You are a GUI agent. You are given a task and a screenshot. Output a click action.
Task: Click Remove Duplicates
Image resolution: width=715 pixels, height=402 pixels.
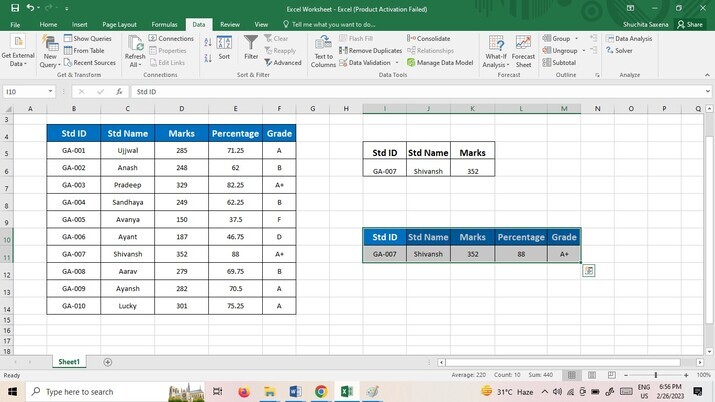370,51
